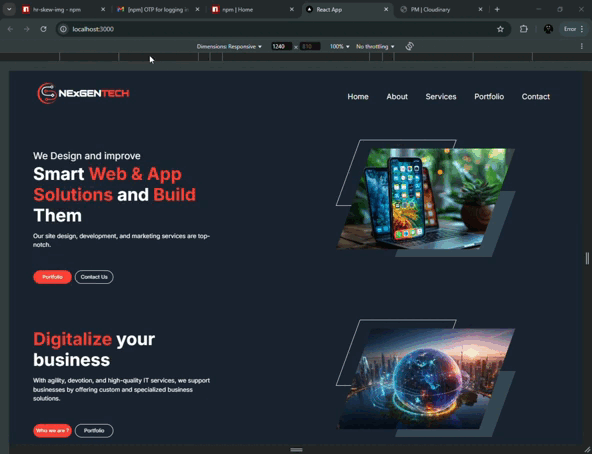
Task: Click the 'Digitalize your business' heading
Action: tap(94, 349)
